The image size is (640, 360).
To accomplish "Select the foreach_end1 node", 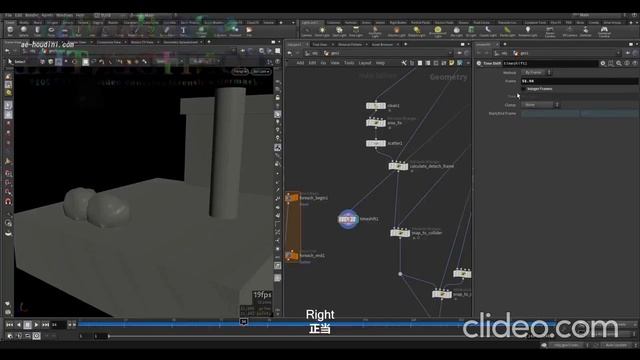I will 292,256.
